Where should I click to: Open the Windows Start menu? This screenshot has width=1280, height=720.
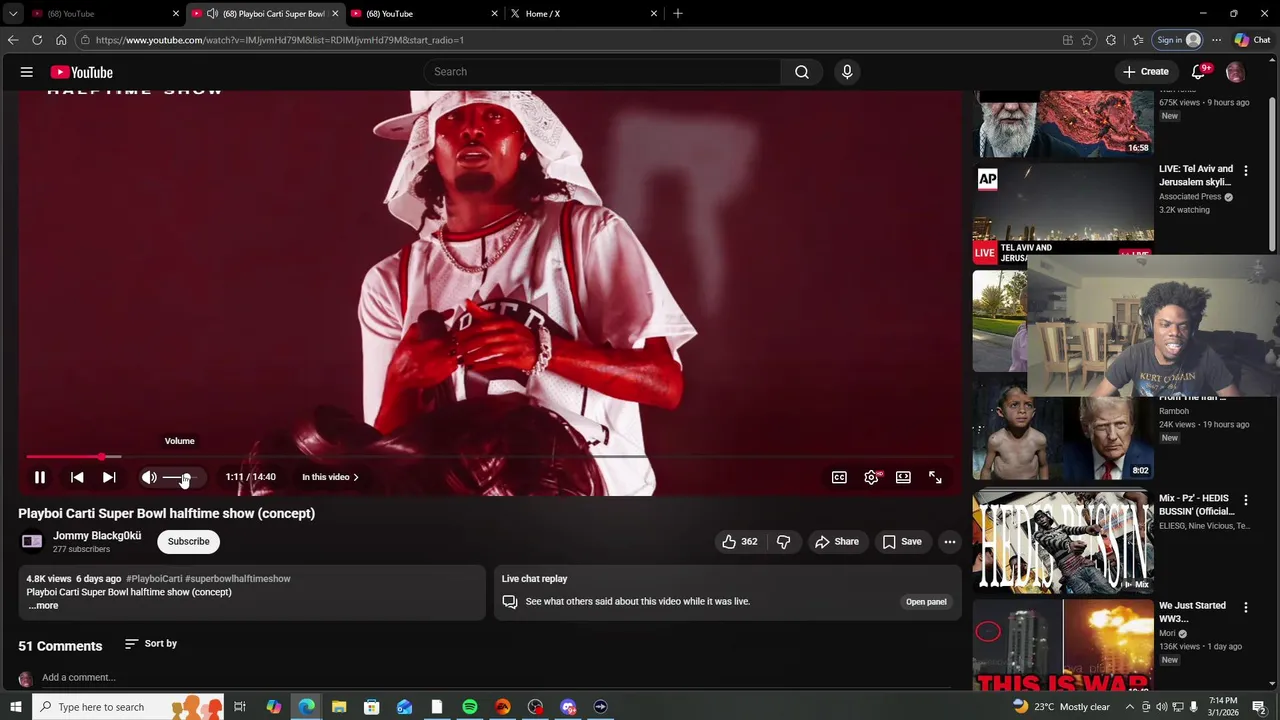coord(15,707)
